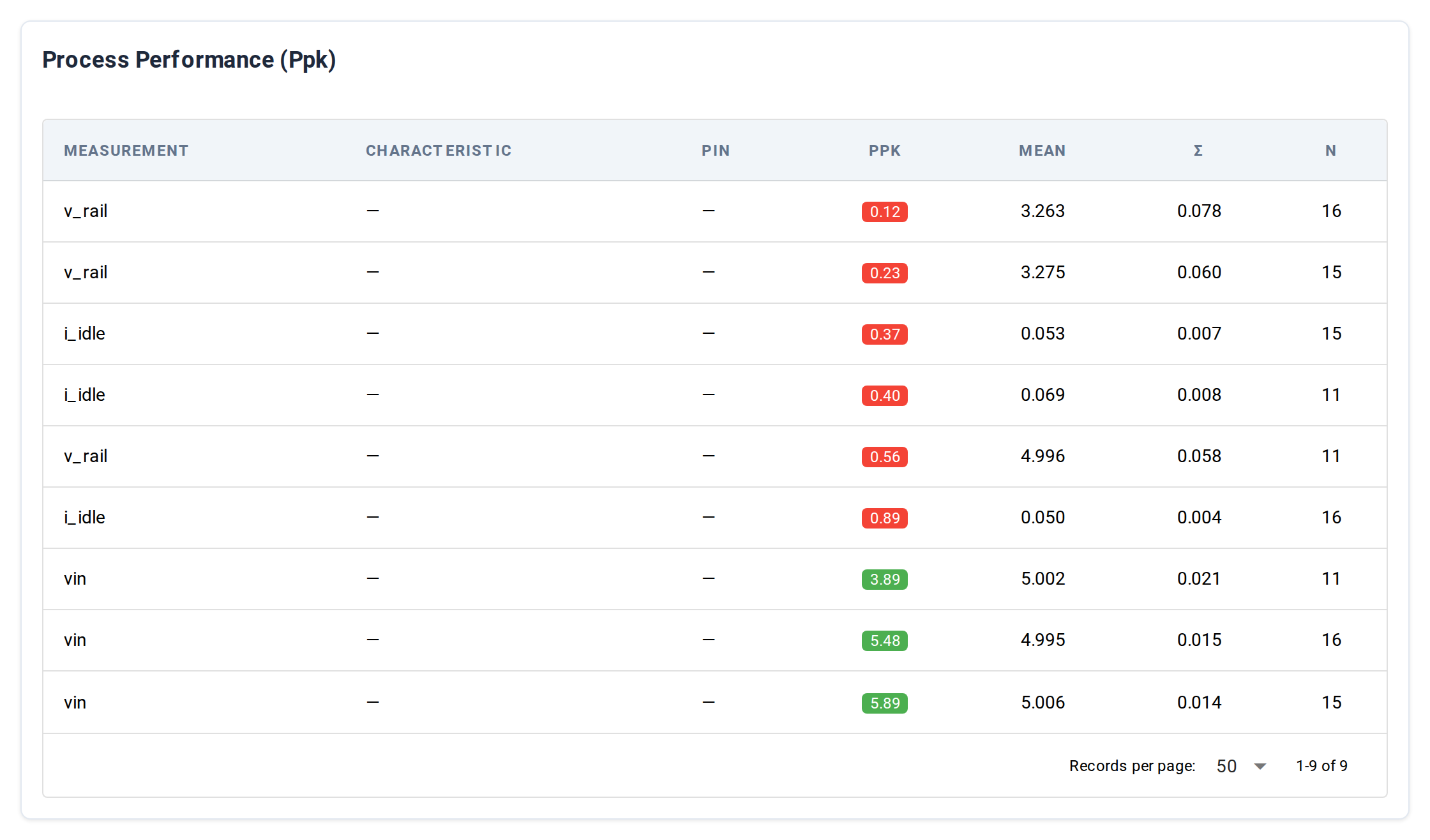
Task: Click the 1-9 of 9 pagination text
Action: click(x=1321, y=766)
